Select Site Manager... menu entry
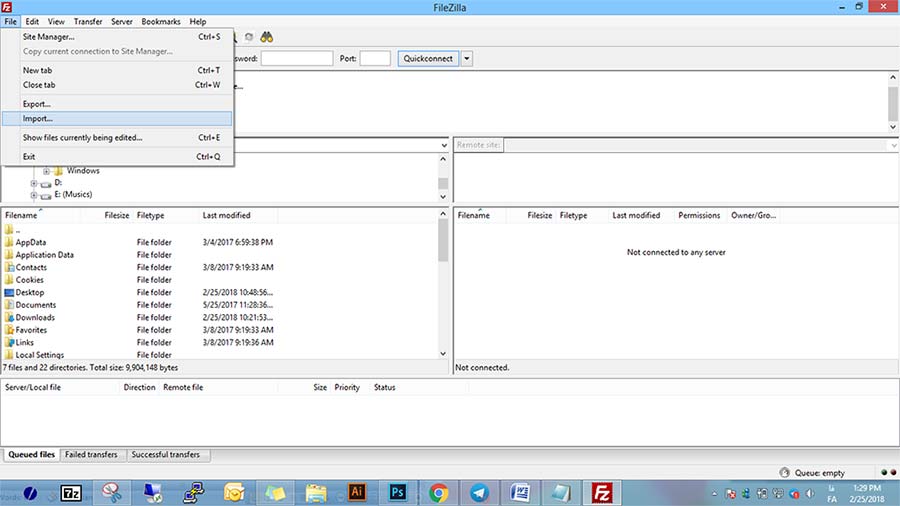 (117, 37)
